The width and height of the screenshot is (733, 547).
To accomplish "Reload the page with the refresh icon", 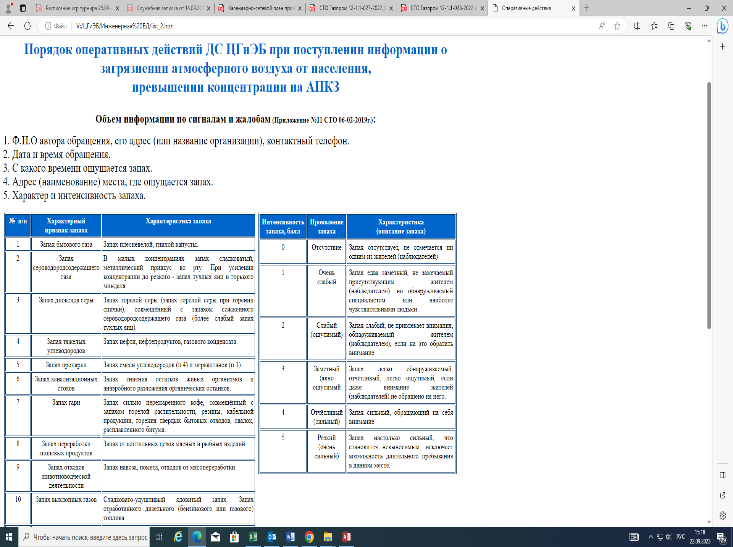I will pyautogui.click(x=27, y=26).
